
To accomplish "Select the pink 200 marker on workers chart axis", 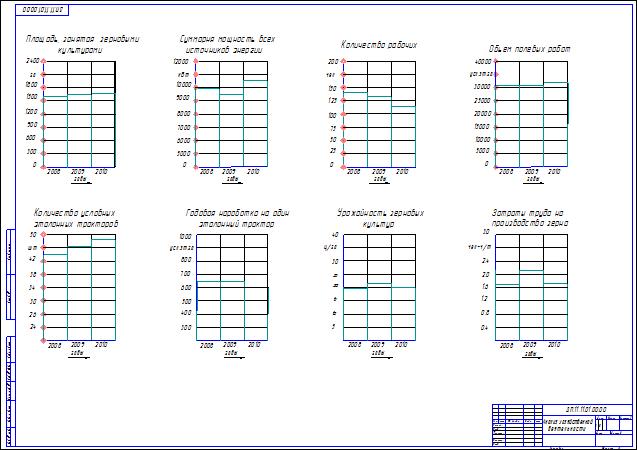I will (x=344, y=61).
